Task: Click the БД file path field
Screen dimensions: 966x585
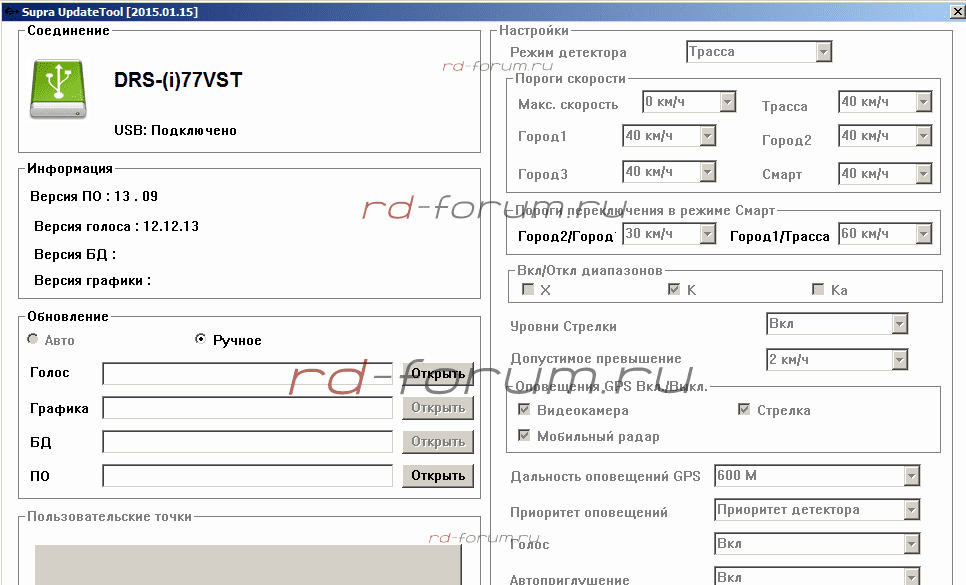Action: tap(247, 442)
